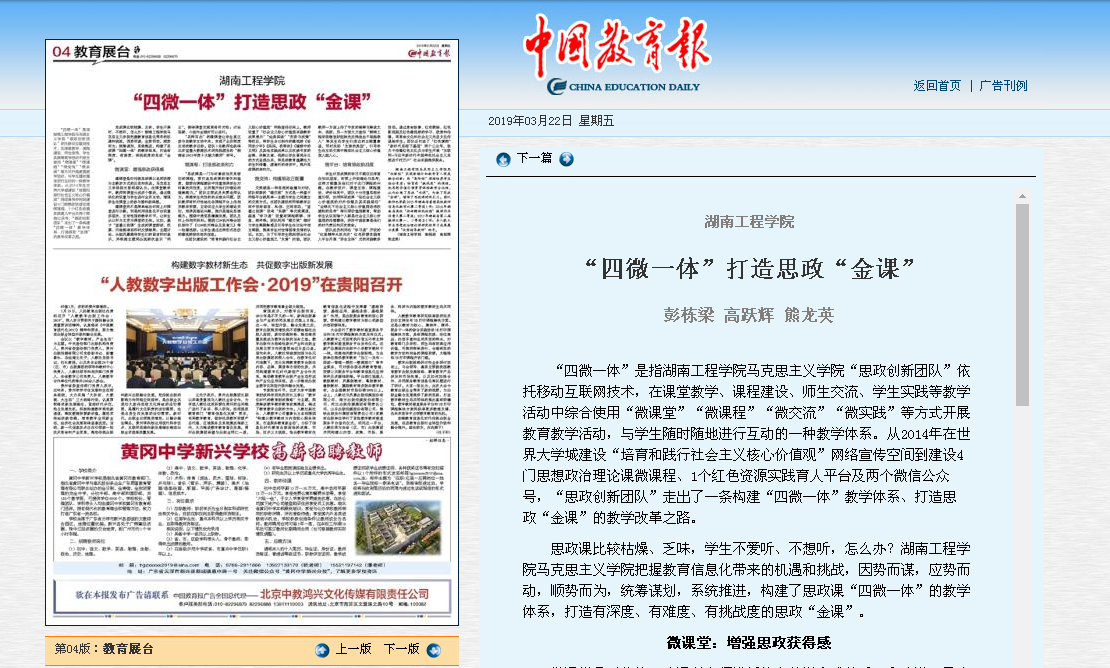Click the 黄冈中学新兴学校 recruitment ad in thumbnail
The image size is (1110, 668).
pyautogui.click(x=252, y=450)
